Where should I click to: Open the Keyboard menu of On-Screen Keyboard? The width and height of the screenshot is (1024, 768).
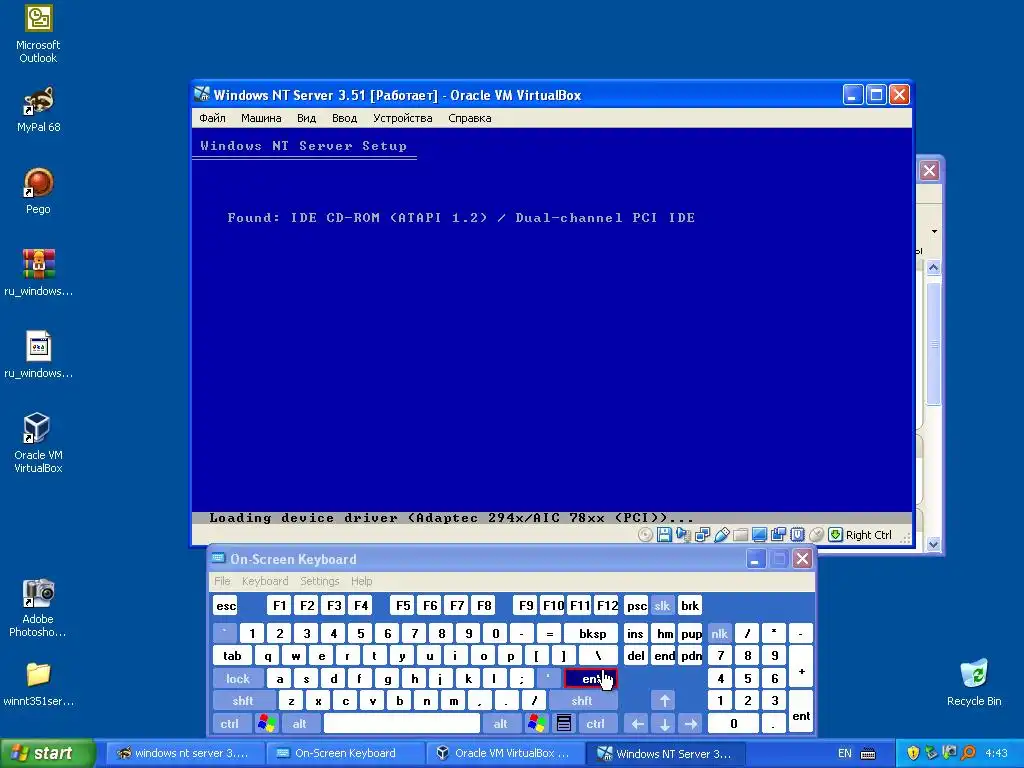click(x=264, y=581)
